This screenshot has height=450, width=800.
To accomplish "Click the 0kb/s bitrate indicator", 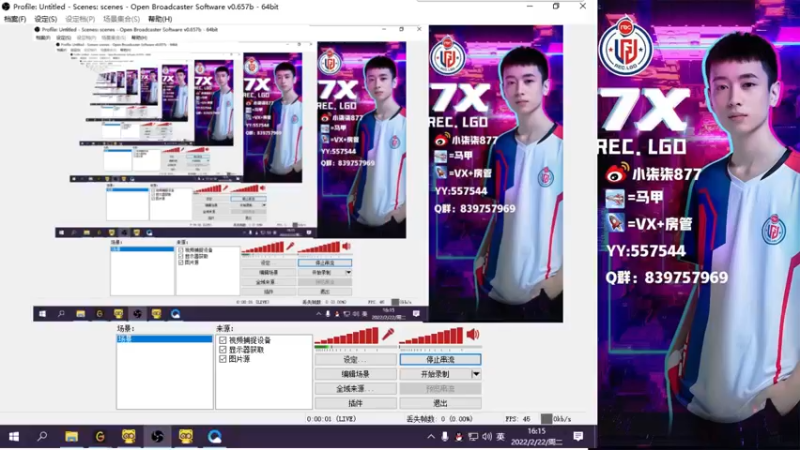I will click(x=557, y=419).
